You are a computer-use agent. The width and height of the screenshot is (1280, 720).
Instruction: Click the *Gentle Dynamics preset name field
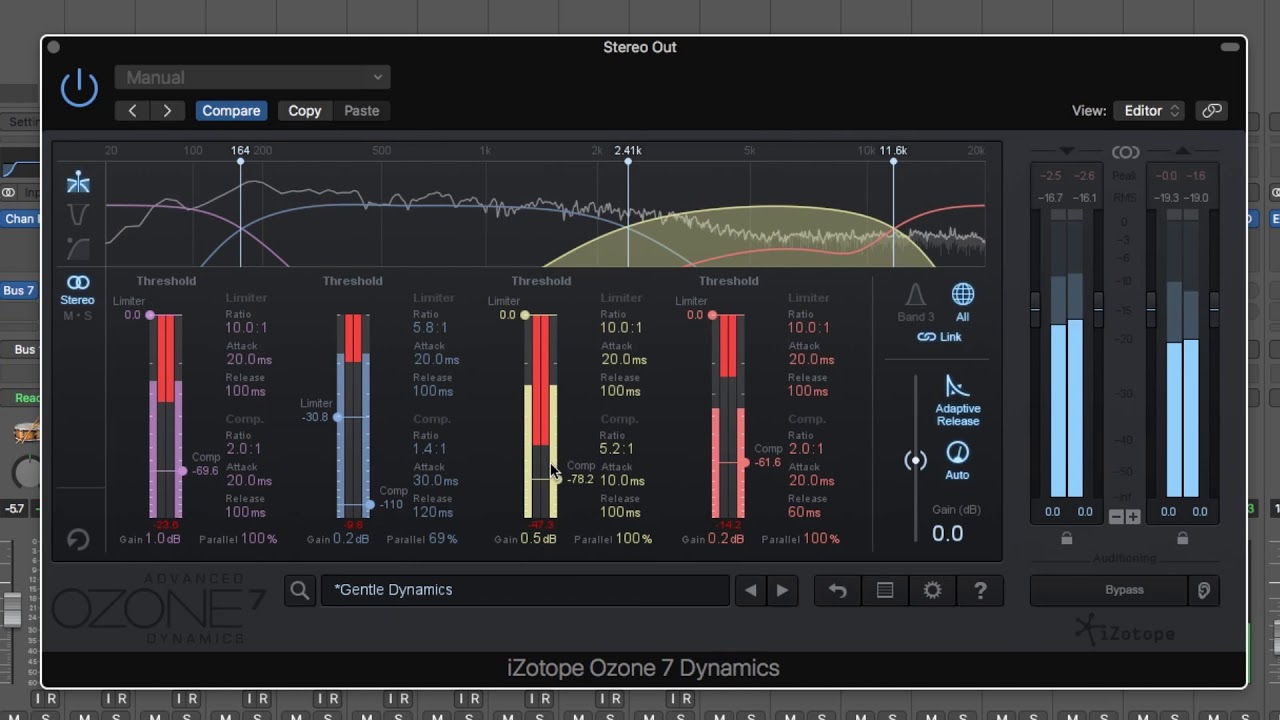(x=525, y=590)
